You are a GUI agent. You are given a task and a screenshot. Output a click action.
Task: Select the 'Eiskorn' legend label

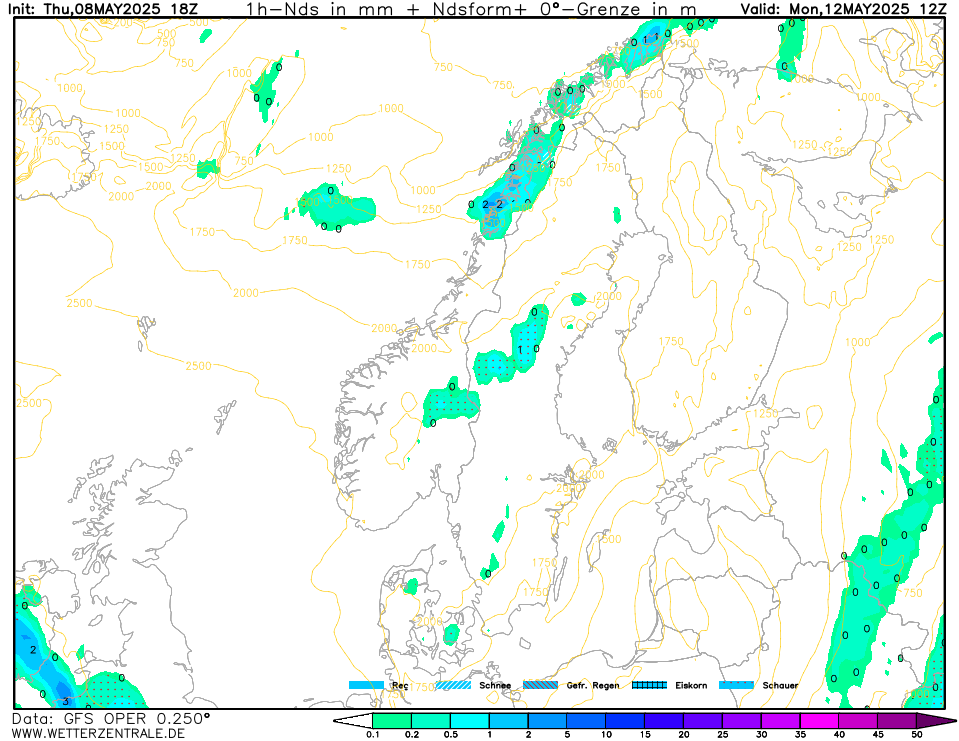(x=691, y=685)
